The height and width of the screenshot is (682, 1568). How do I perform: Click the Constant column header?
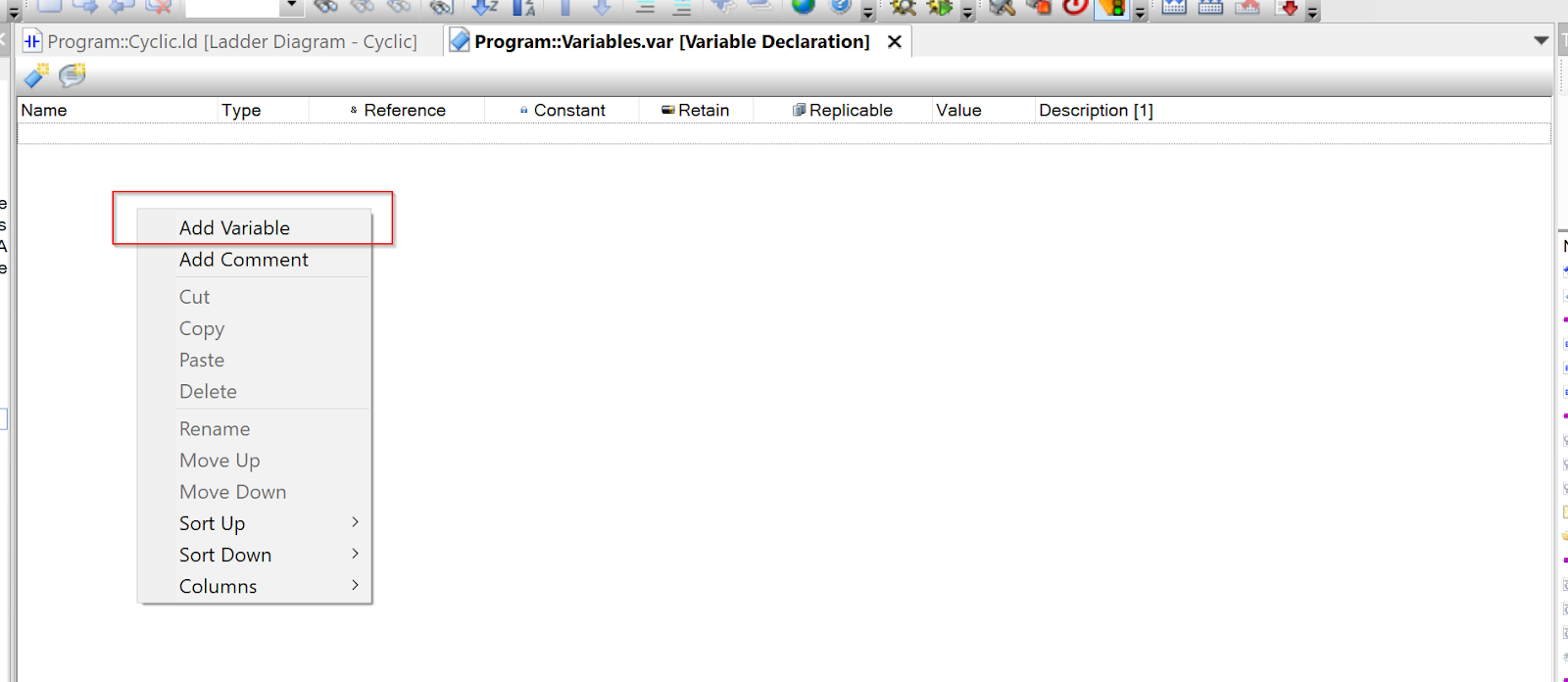tap(562, 110)
